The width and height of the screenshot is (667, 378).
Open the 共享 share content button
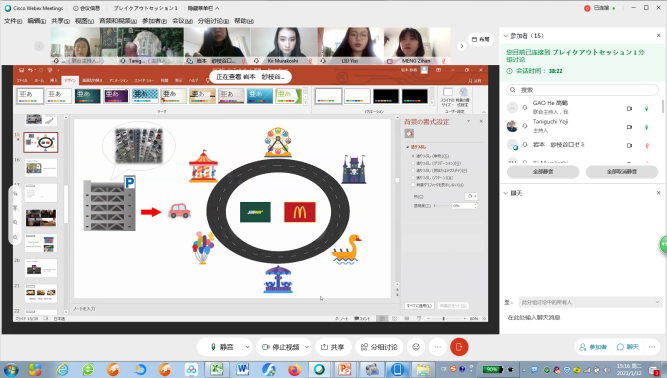pyautogui.click(x=332, y=347)
